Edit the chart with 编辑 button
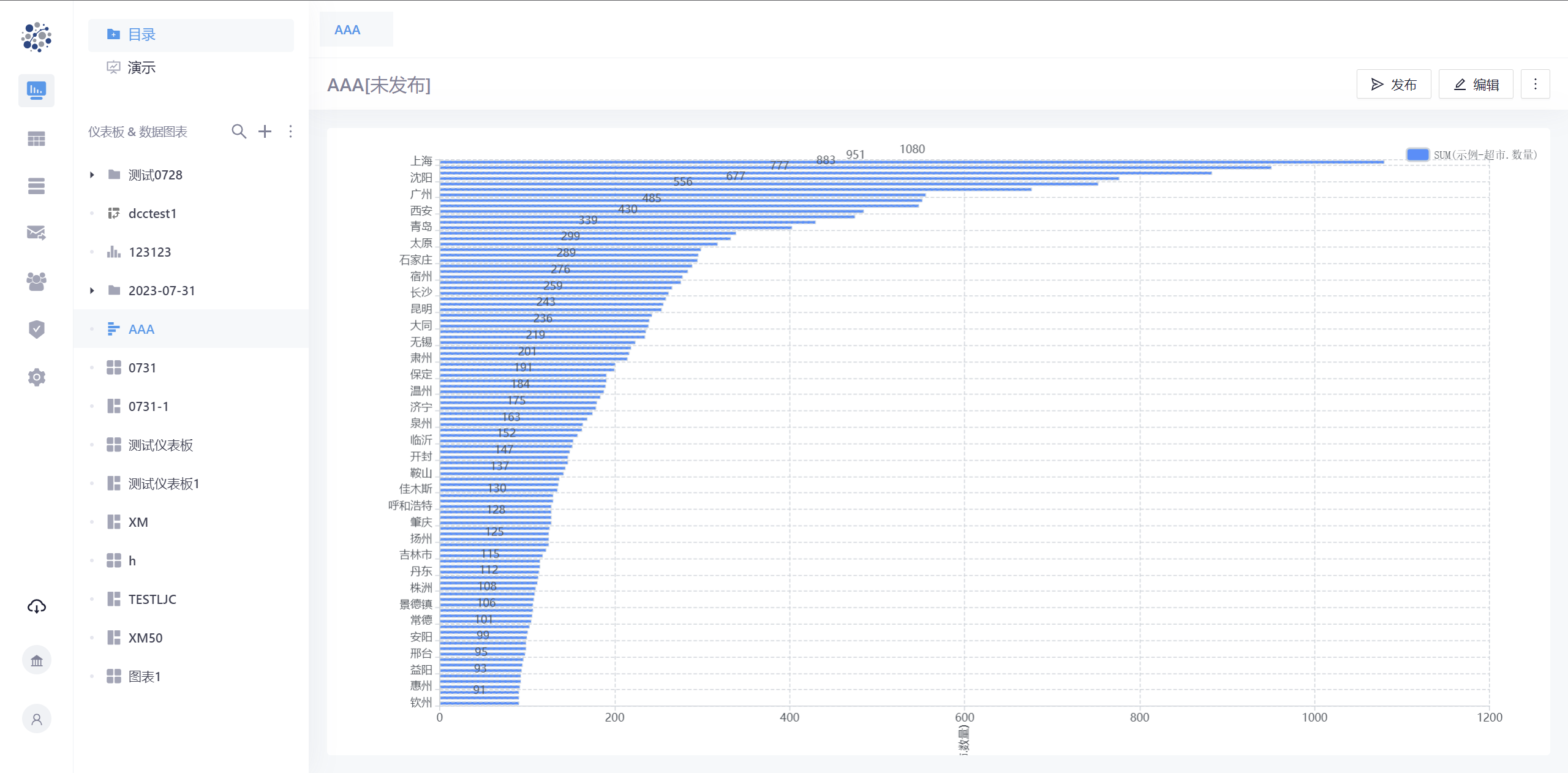 [1476, 85]
